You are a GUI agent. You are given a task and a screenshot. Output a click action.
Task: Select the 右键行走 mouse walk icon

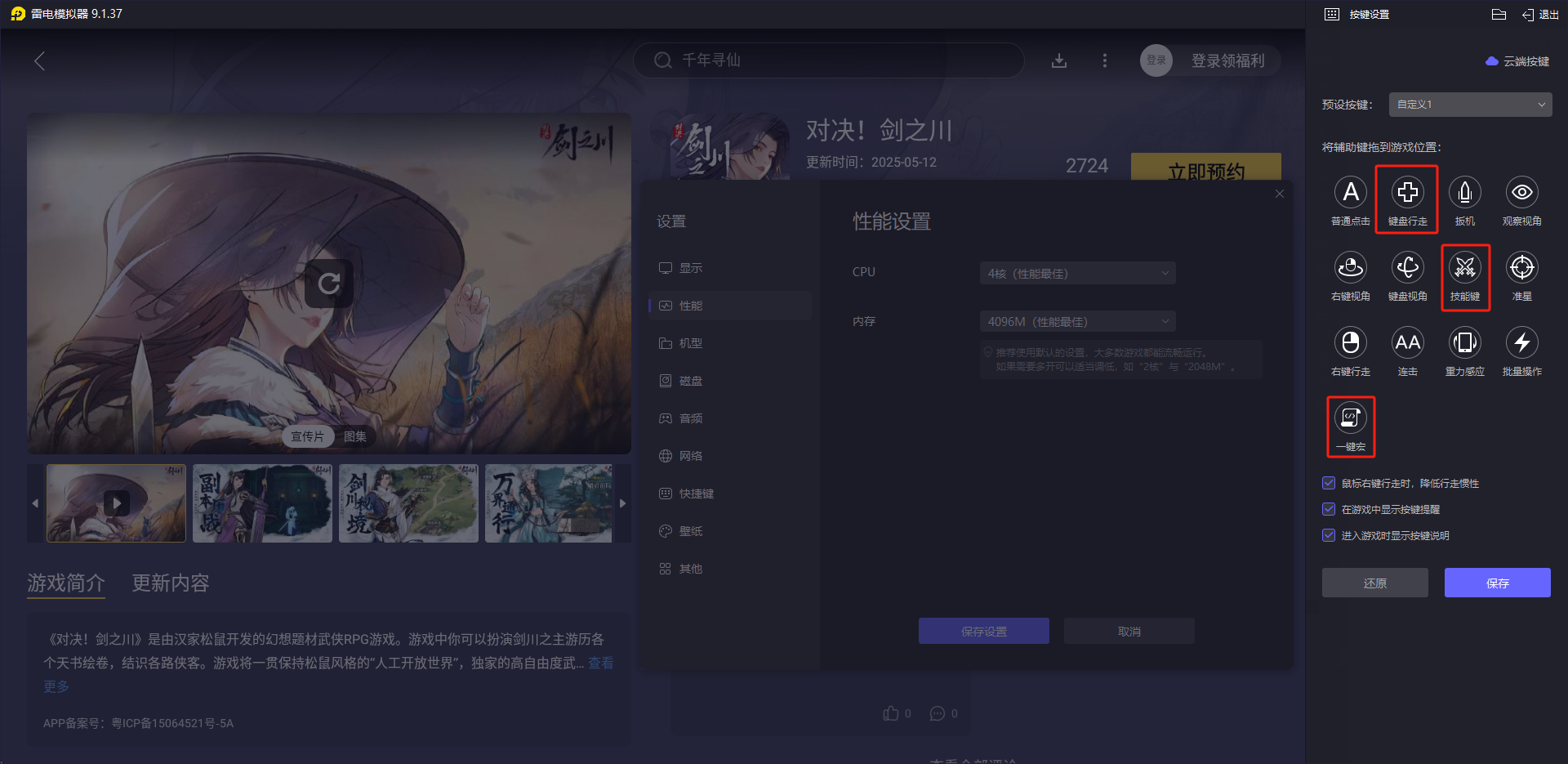1351,343
